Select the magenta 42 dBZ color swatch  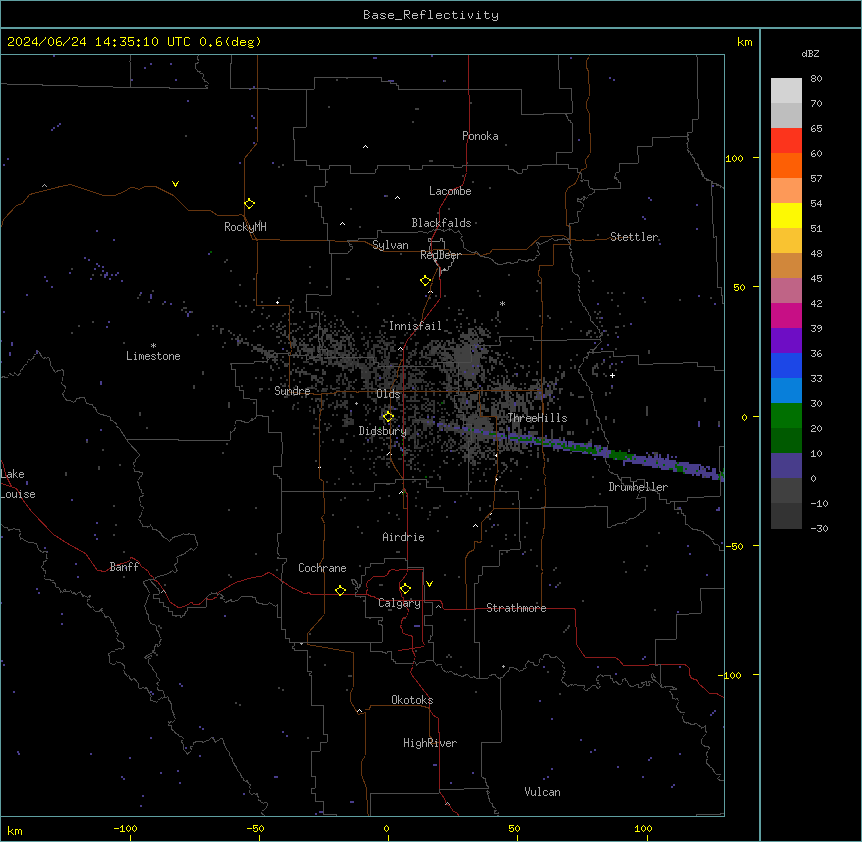tap(786, 315)
